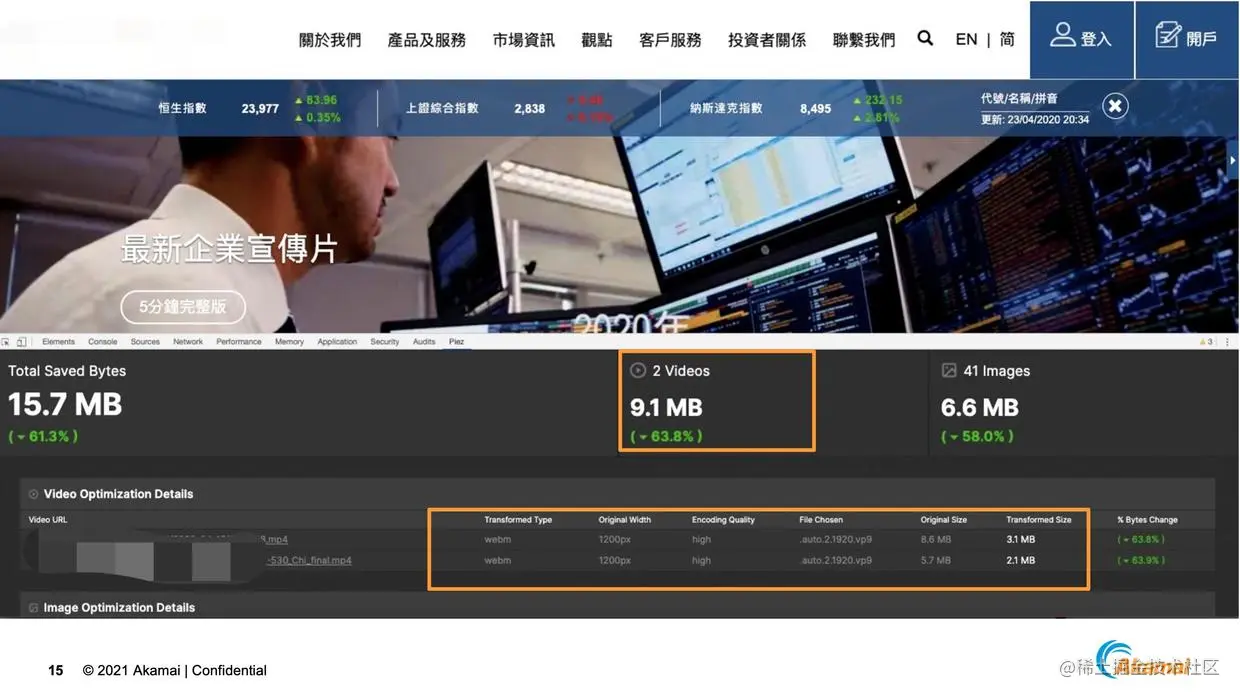The width and height of the screenshot is (1240, 698).
Task: Click the 5.7 MB original size cell
Action: click(936, 561)
